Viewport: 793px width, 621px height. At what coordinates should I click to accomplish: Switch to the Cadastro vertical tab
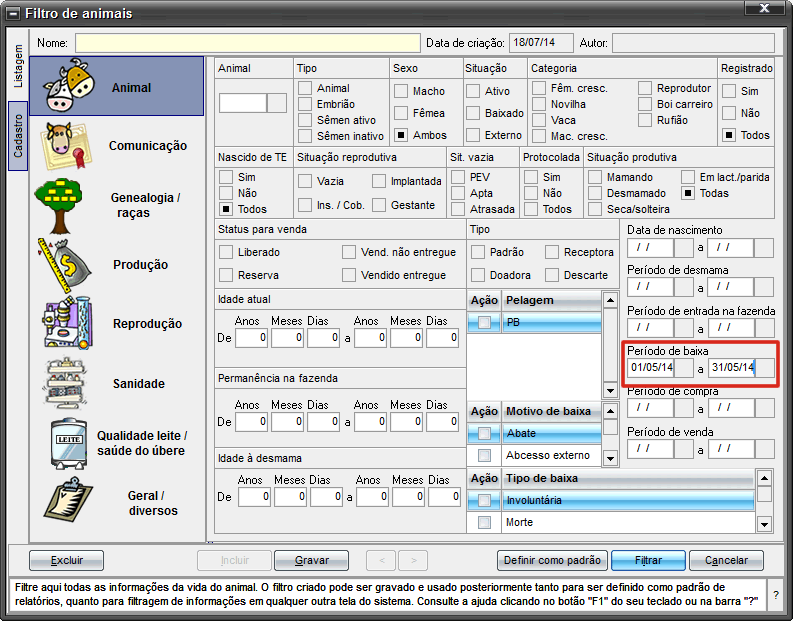tap(18, 136)
